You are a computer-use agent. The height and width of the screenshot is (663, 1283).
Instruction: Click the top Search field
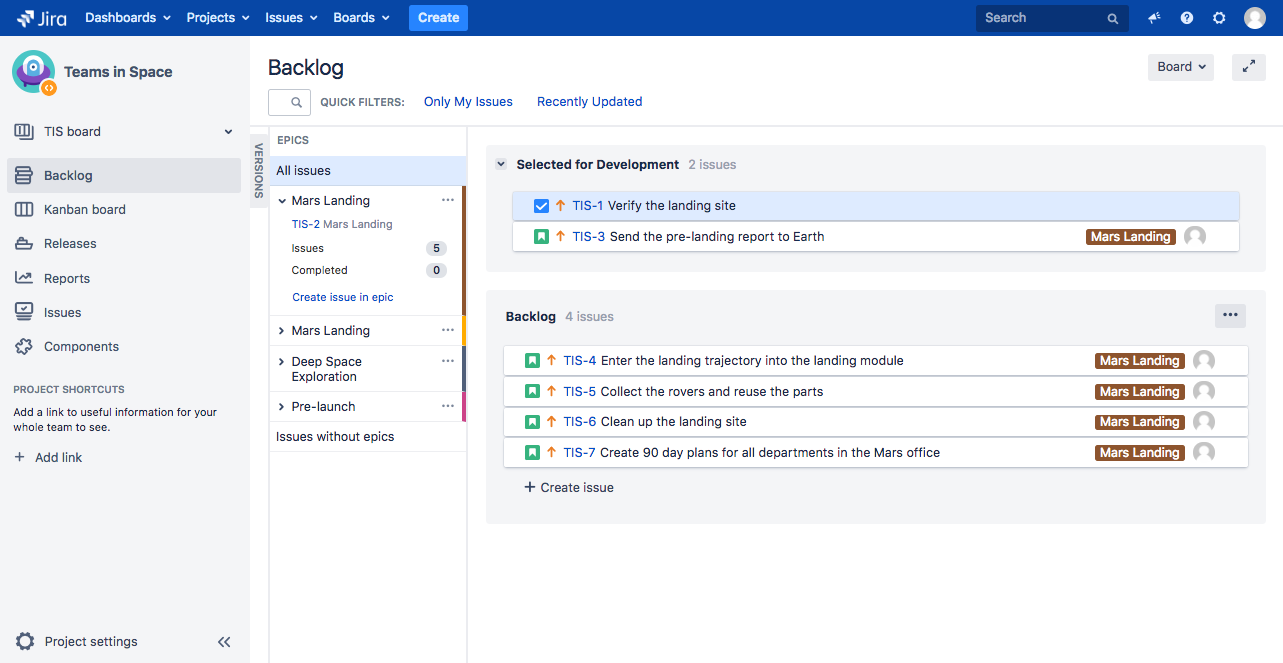pos(1052,18)
